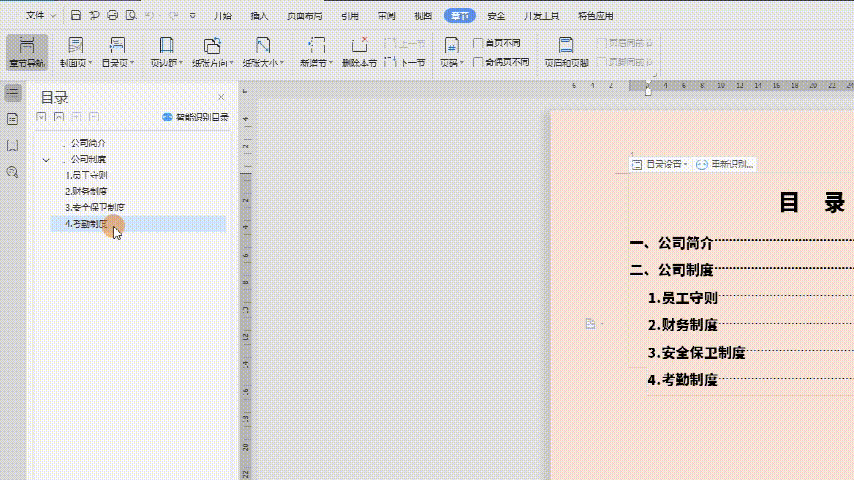Screen dimensions: 854x480
Task: Enable the 奇偶页不同 checkbox
Action: (478, 62)
